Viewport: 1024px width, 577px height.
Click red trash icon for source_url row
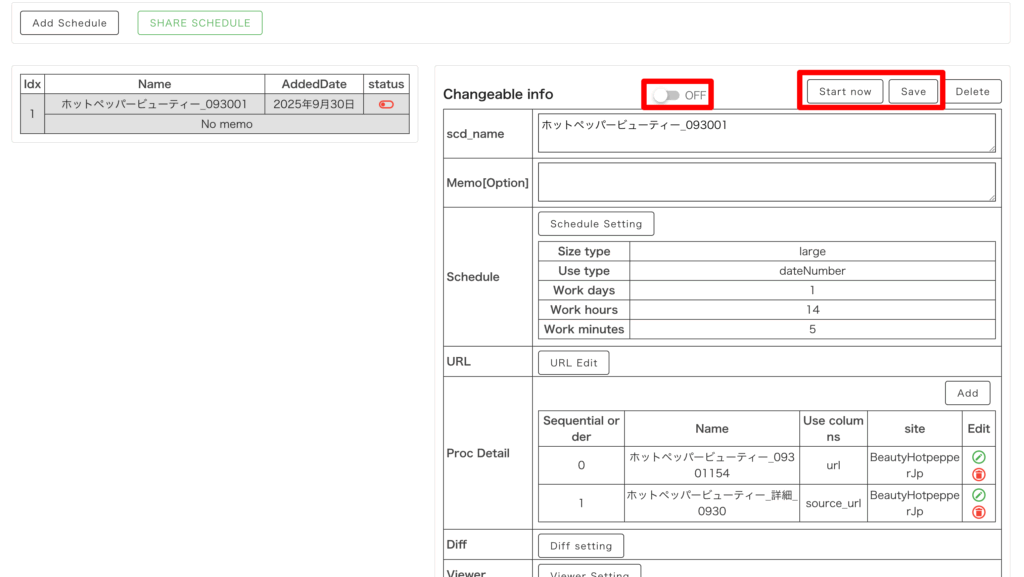(x=978, y=512)
